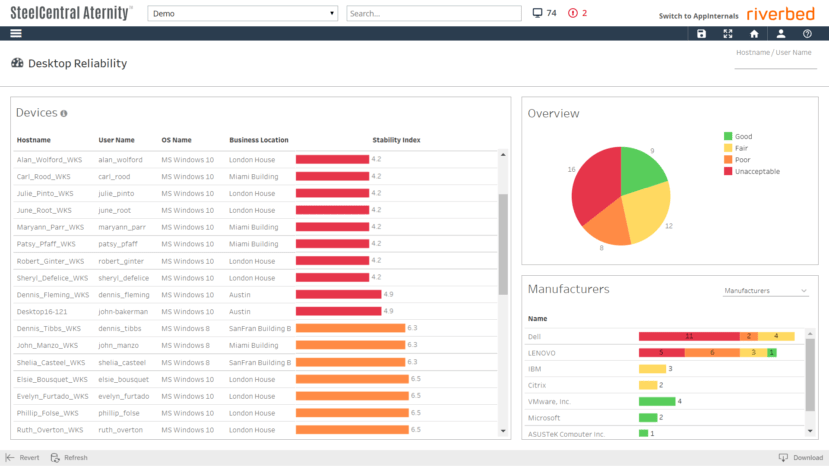Screen dimensions: 829x466
Task: Click the alert icon showing 2
Action: [573, 13]
